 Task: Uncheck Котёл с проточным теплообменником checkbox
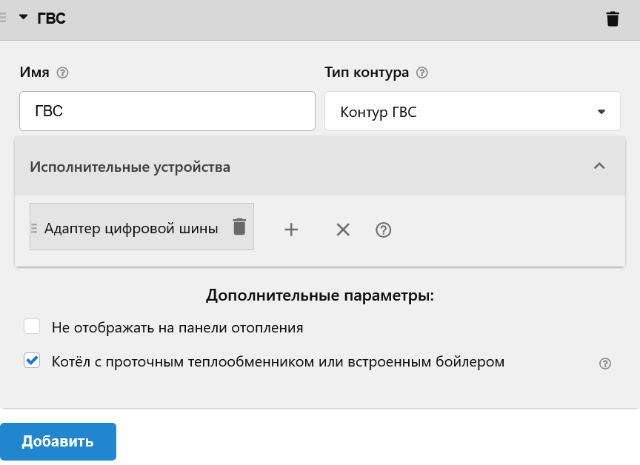pos(32,361)
